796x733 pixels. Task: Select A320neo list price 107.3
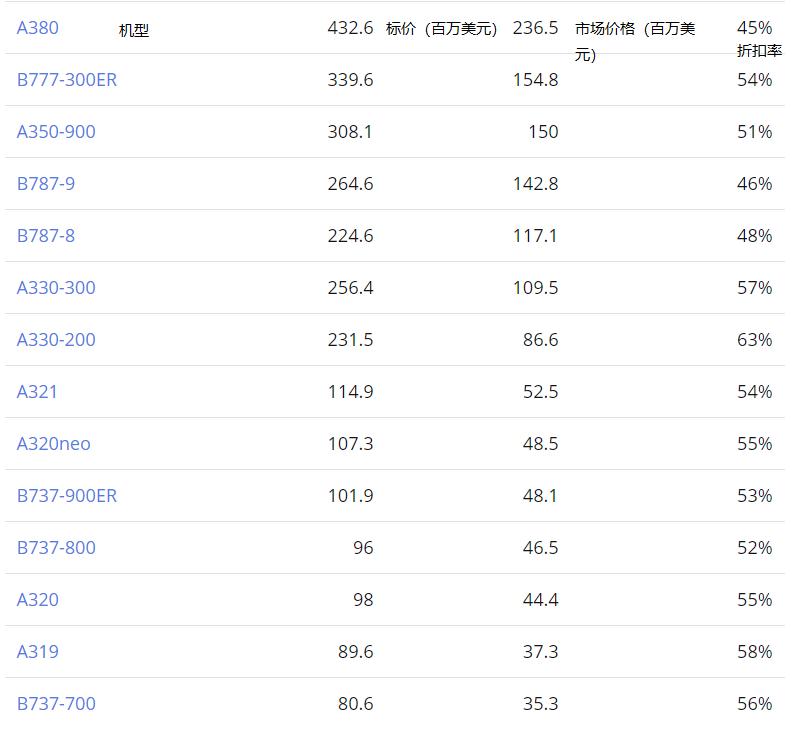[350, 444]
